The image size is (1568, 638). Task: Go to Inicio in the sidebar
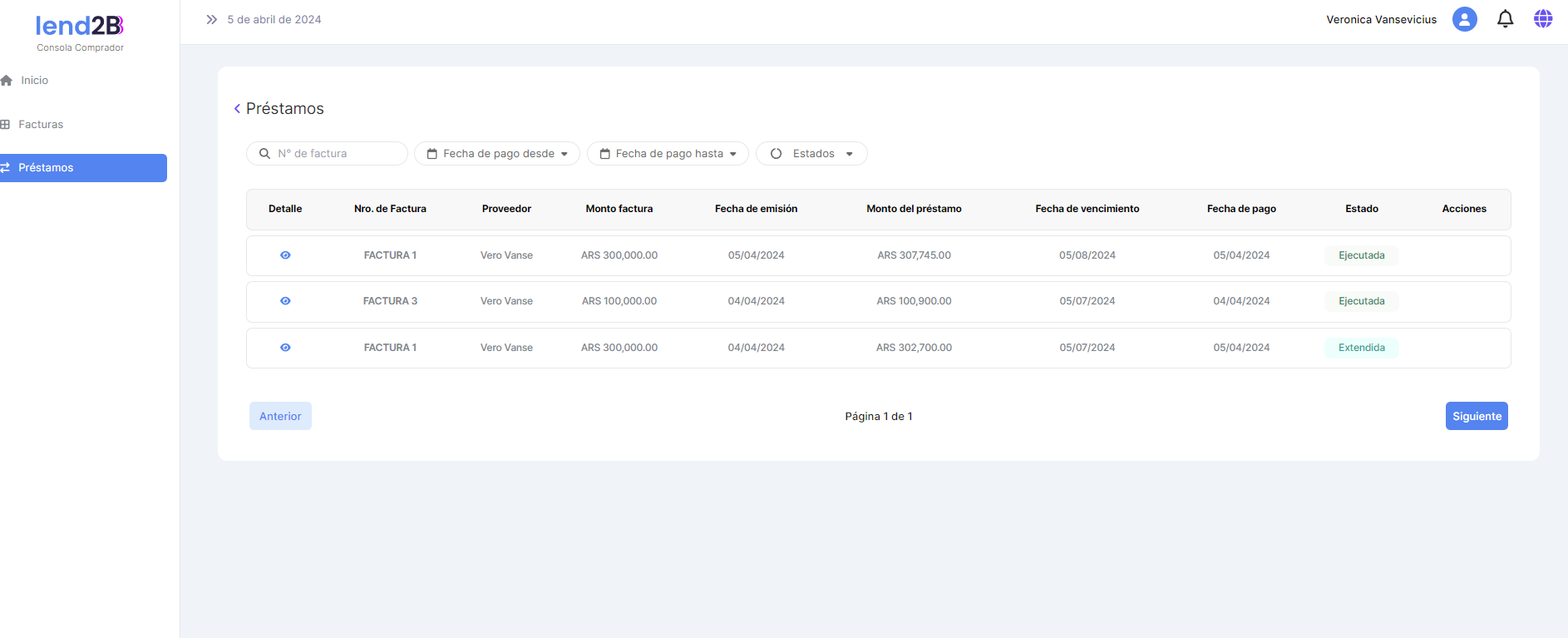click(x=34, y=81)
